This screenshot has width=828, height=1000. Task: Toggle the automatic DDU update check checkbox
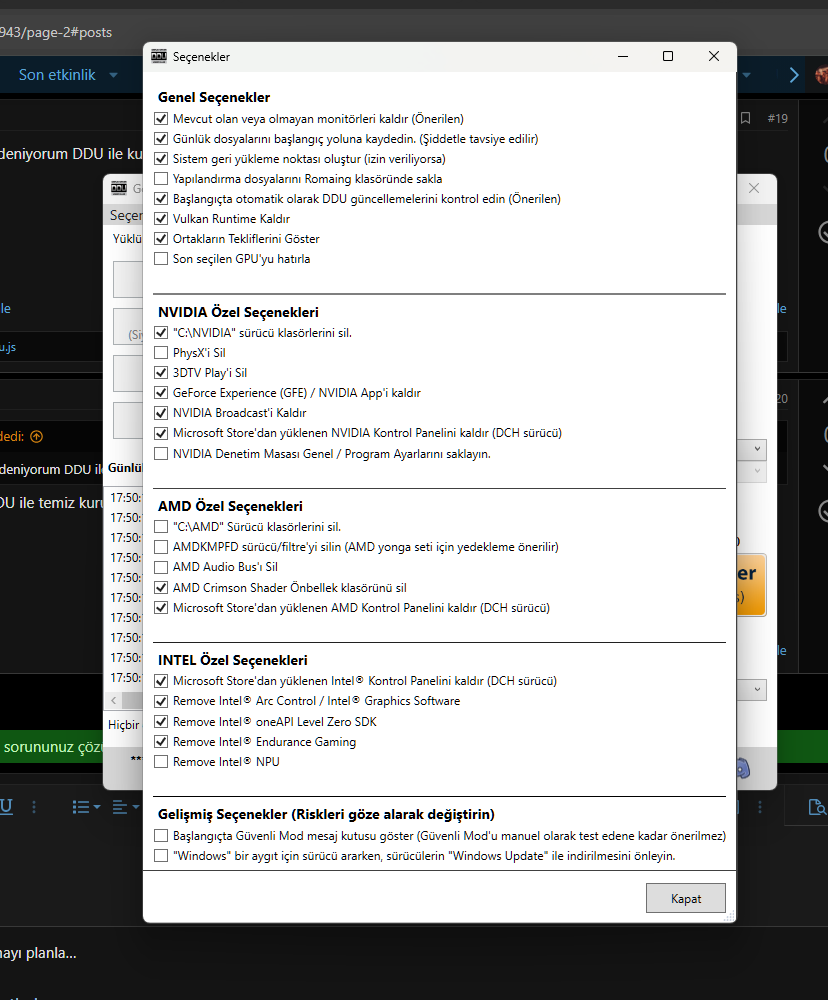[x=161, y=199]
